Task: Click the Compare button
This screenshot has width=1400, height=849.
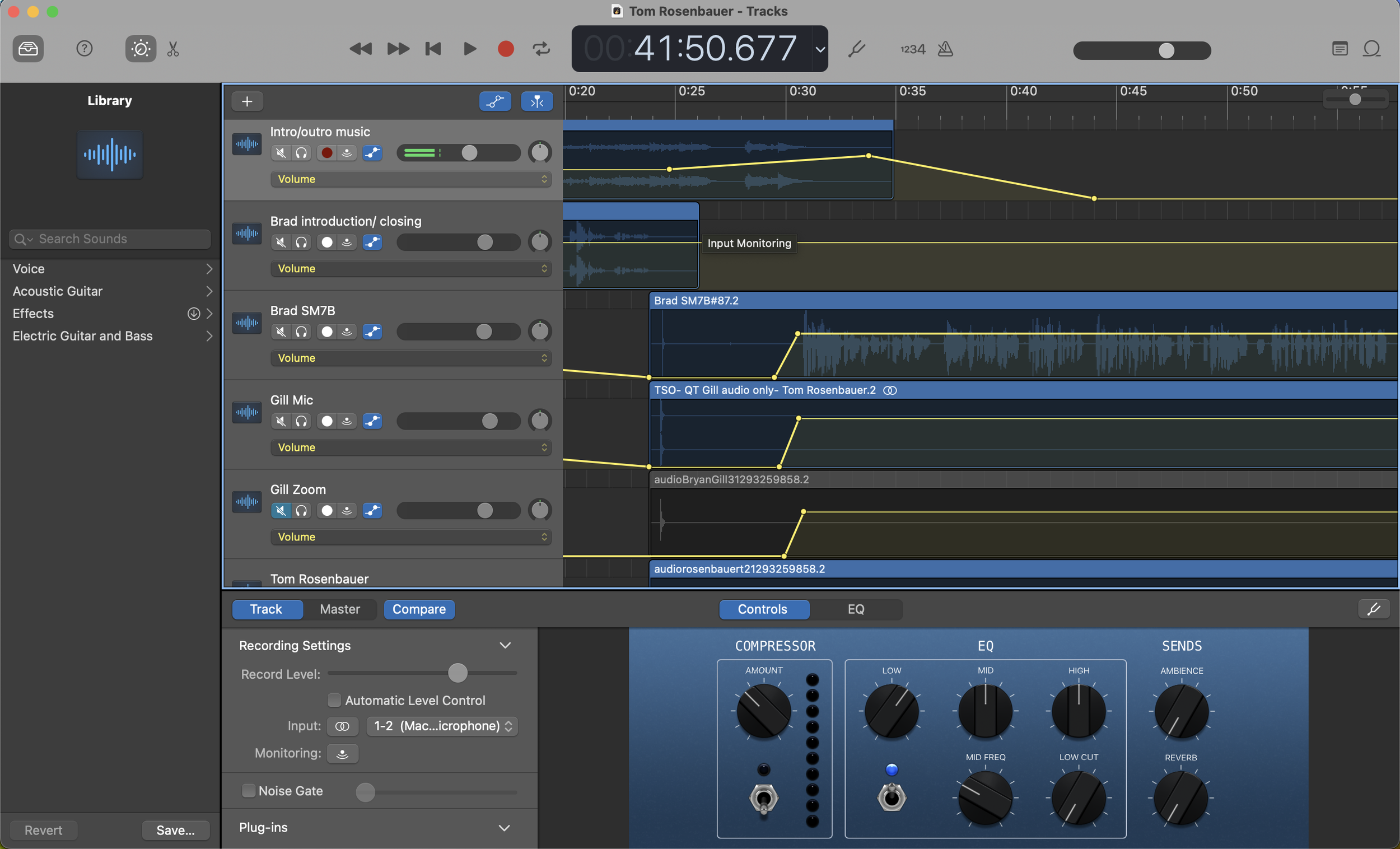Action: point(419,609)
